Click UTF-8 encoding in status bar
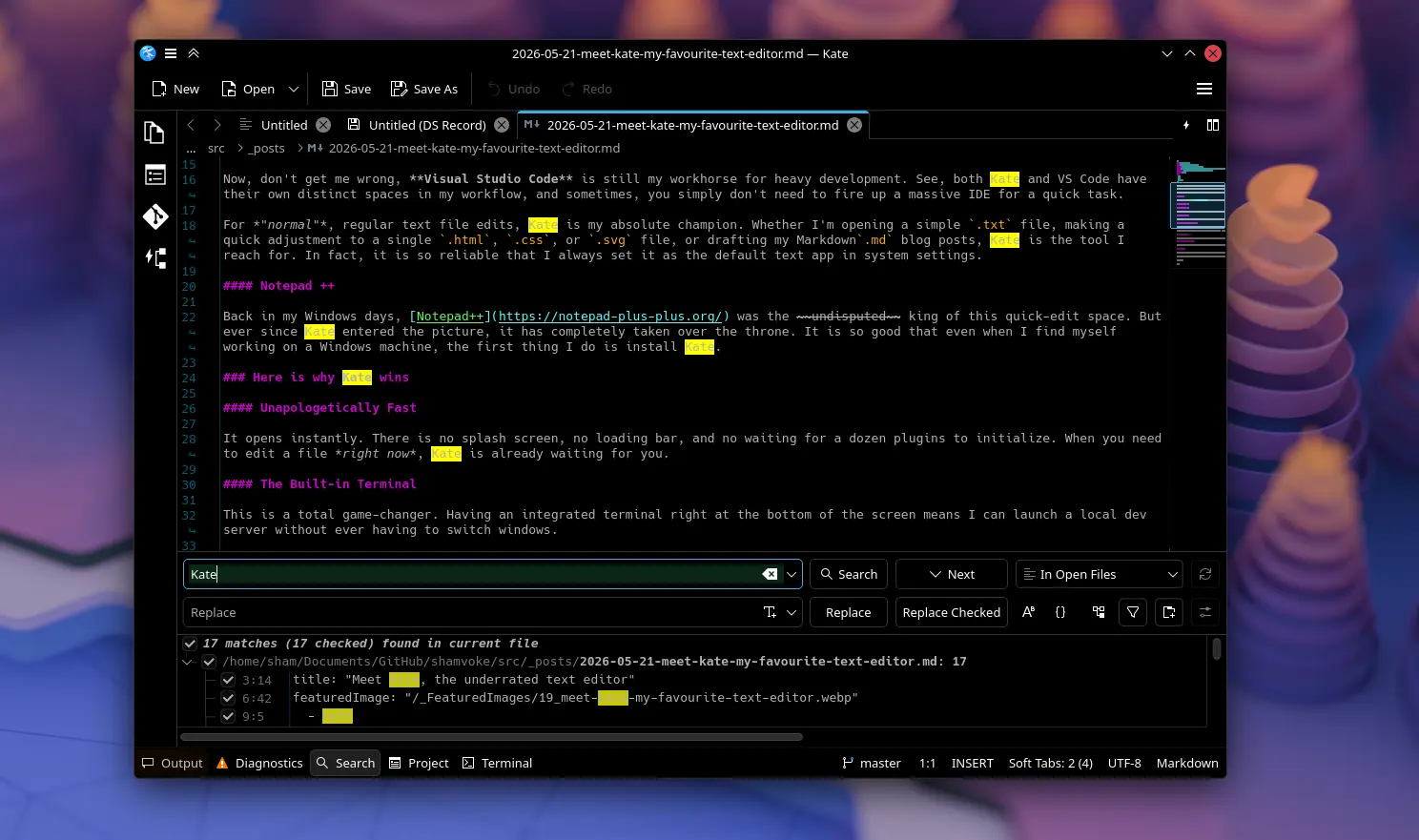The image size is (1419, 840). [1124, 763]
